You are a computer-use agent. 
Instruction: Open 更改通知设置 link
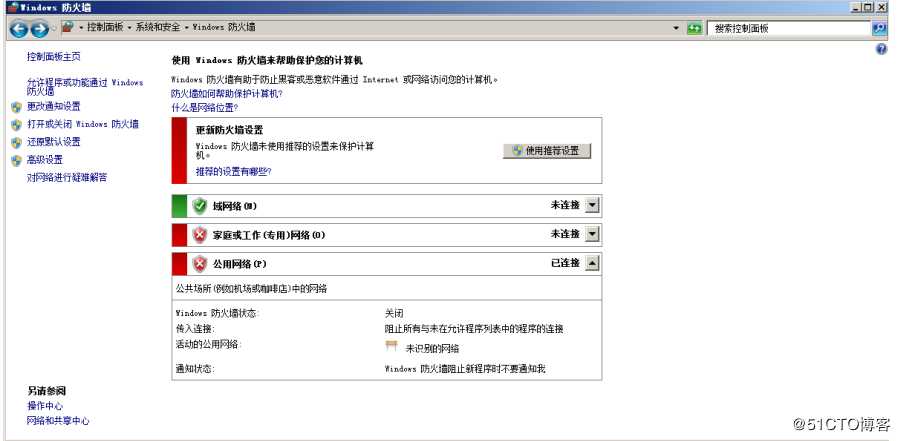point(54,106)
